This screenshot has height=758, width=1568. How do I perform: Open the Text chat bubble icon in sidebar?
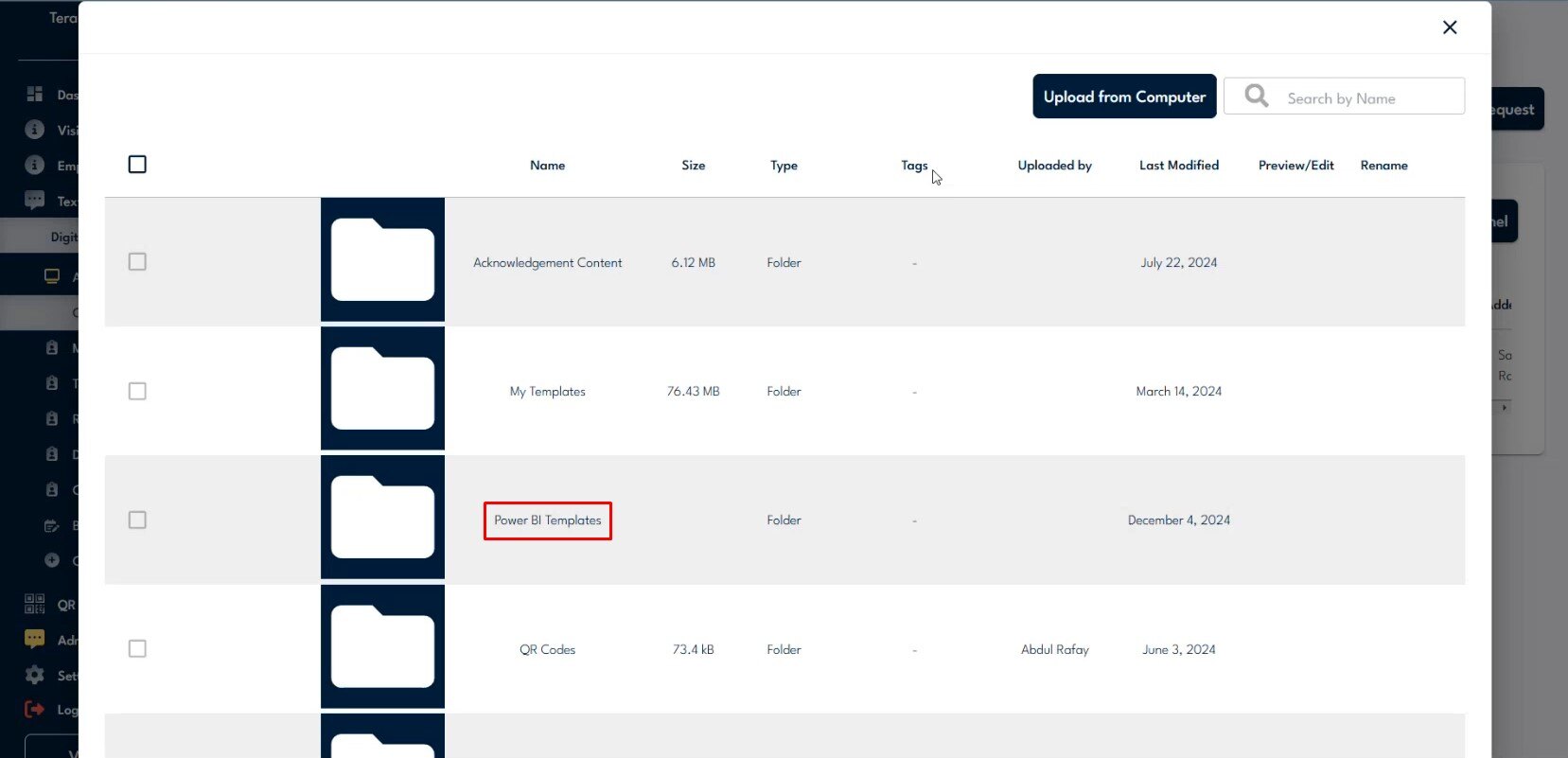tap(35, 201)
